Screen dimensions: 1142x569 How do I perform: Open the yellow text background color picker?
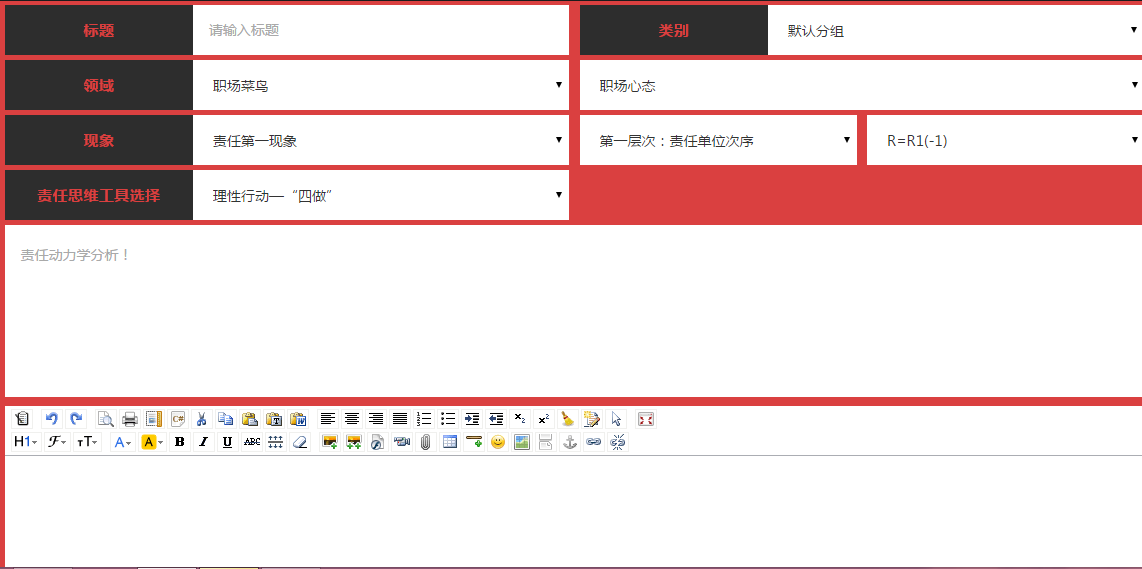click(x=152, y=442)
